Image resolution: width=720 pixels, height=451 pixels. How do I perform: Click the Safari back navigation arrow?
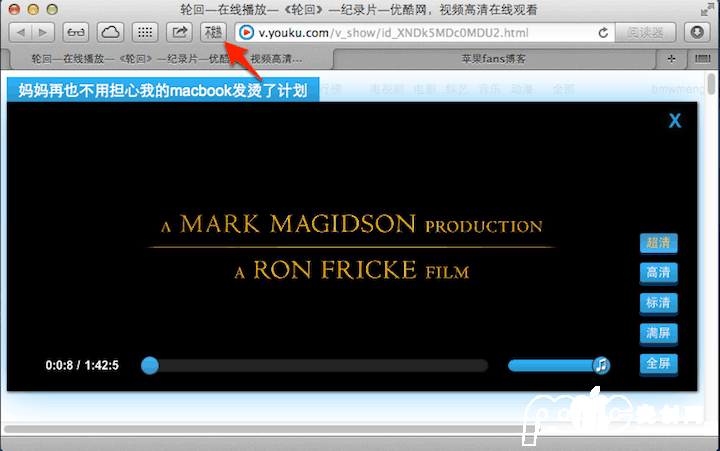point(19,32)
